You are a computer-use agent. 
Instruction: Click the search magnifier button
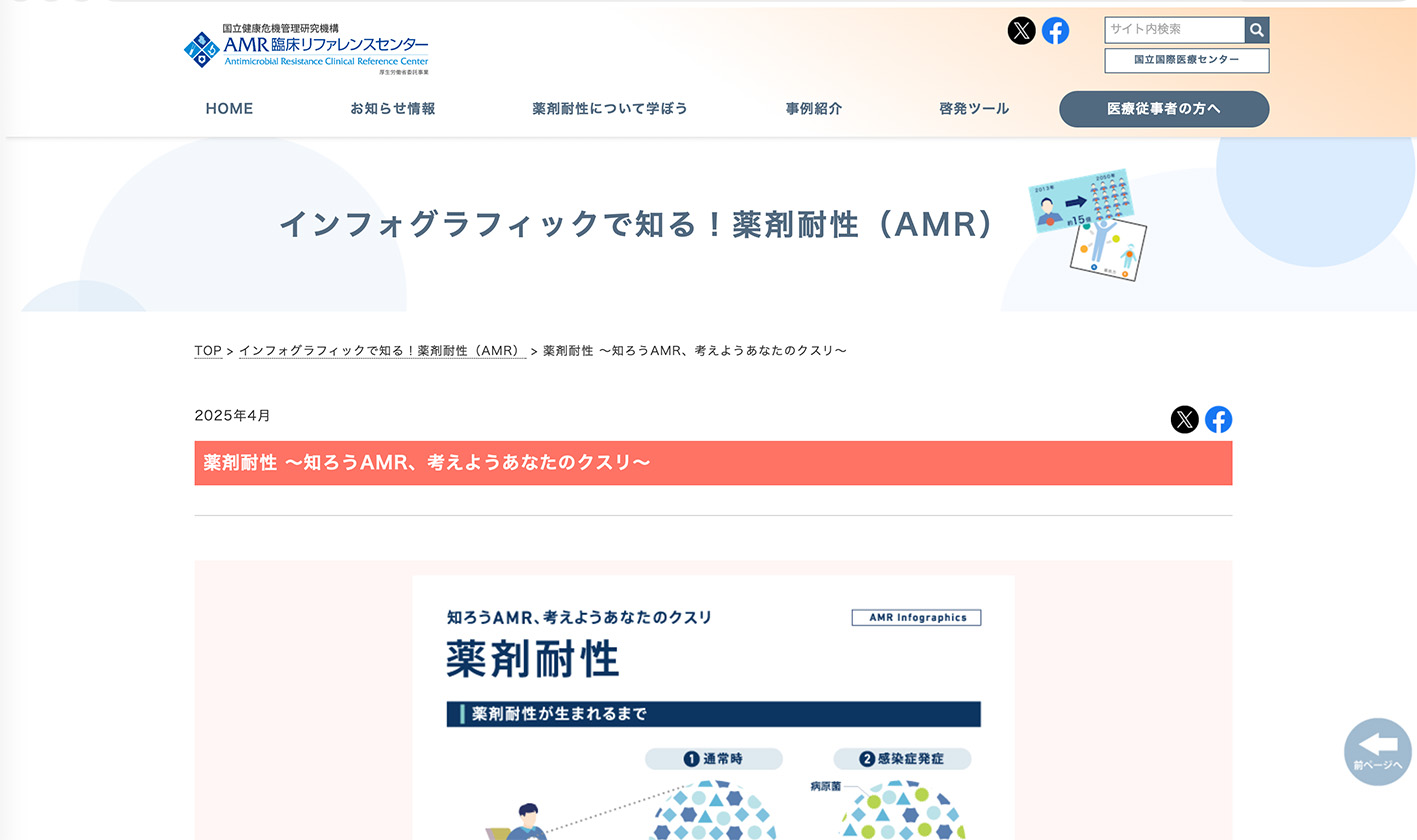coord(1257,30)
